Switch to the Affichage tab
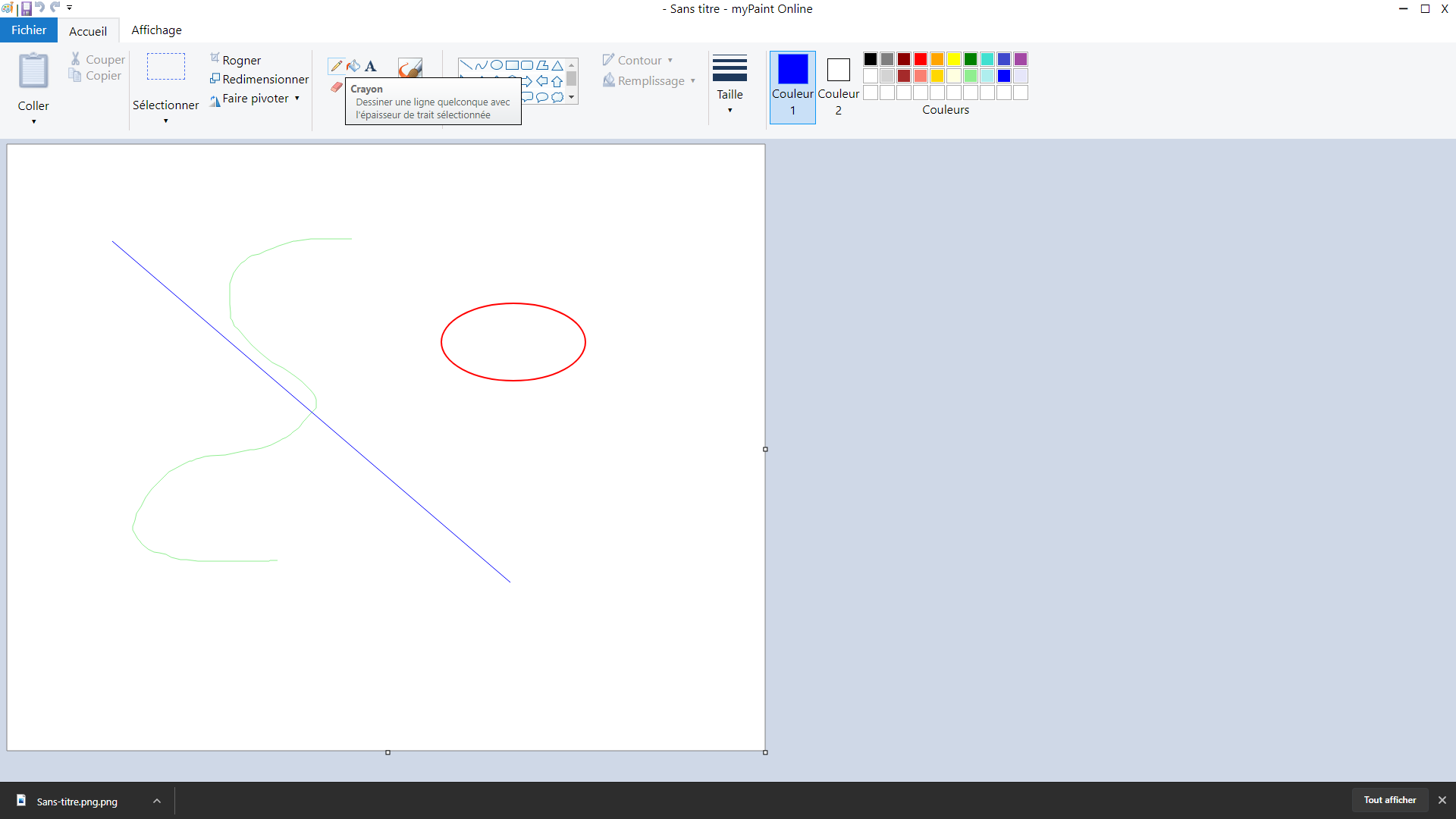 pos(156,30)
